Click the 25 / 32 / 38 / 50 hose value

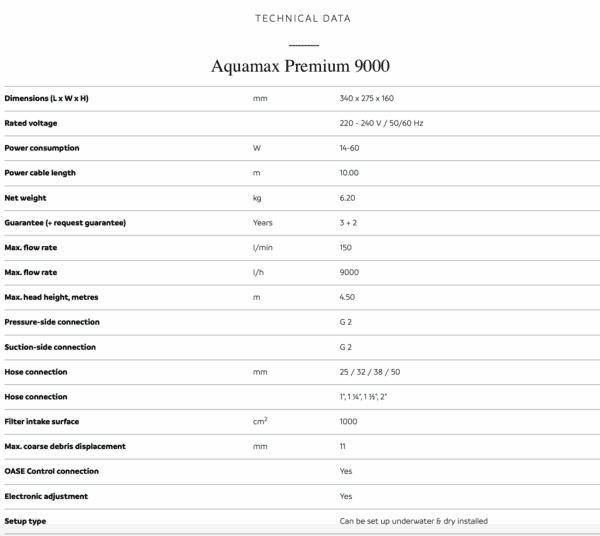coord(370,372)
